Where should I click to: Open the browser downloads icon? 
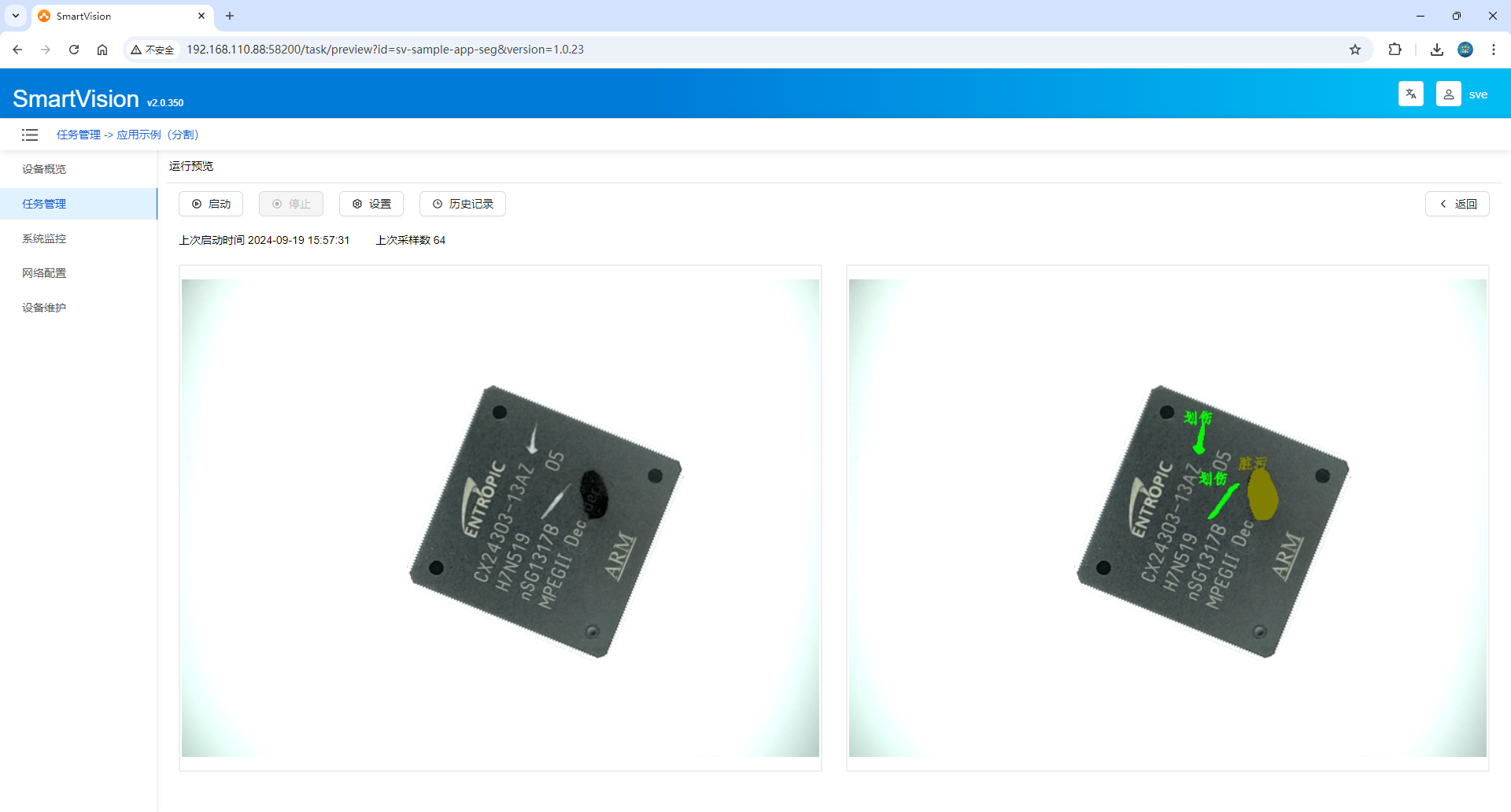pyautogui.click(x=1437, y=50)
